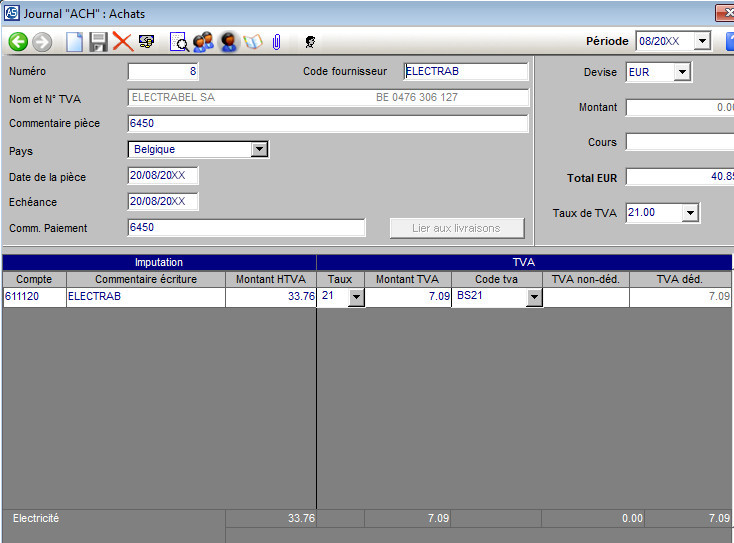The width and height of the screenshot is (734, 543).
Task: Create a new document with blank page icon
Action: coord(75,42)
